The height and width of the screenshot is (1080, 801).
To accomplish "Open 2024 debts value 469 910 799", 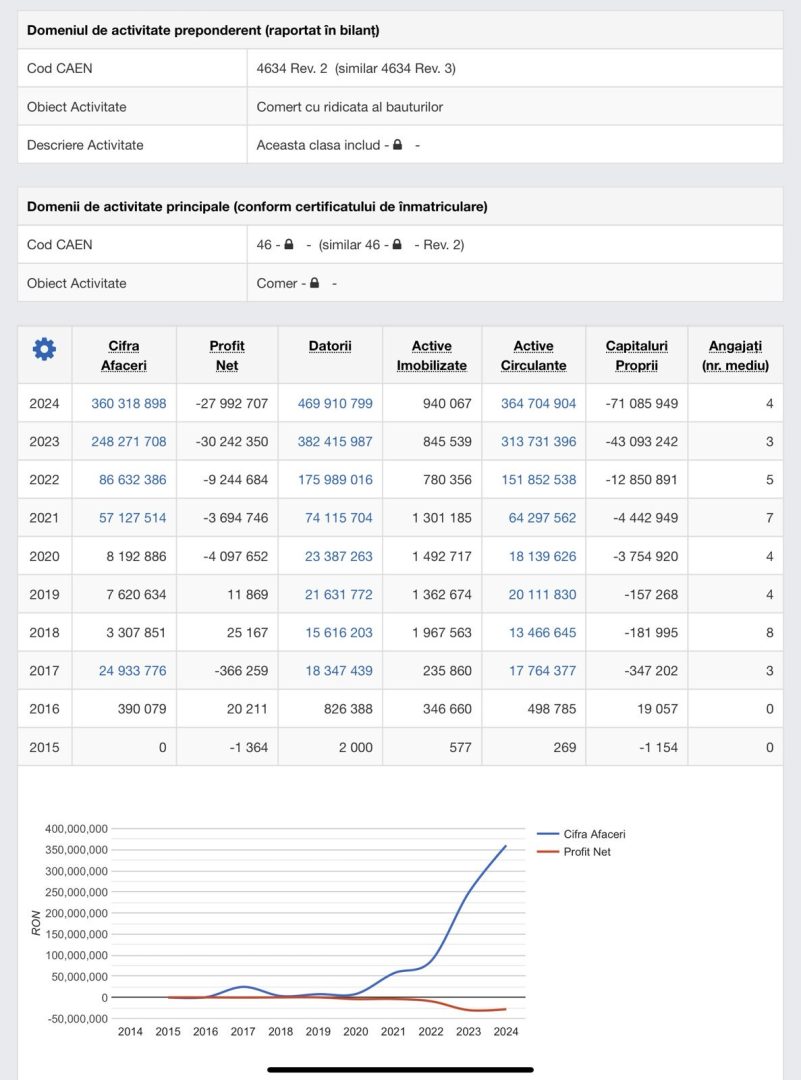I will [x=335, y=404].
